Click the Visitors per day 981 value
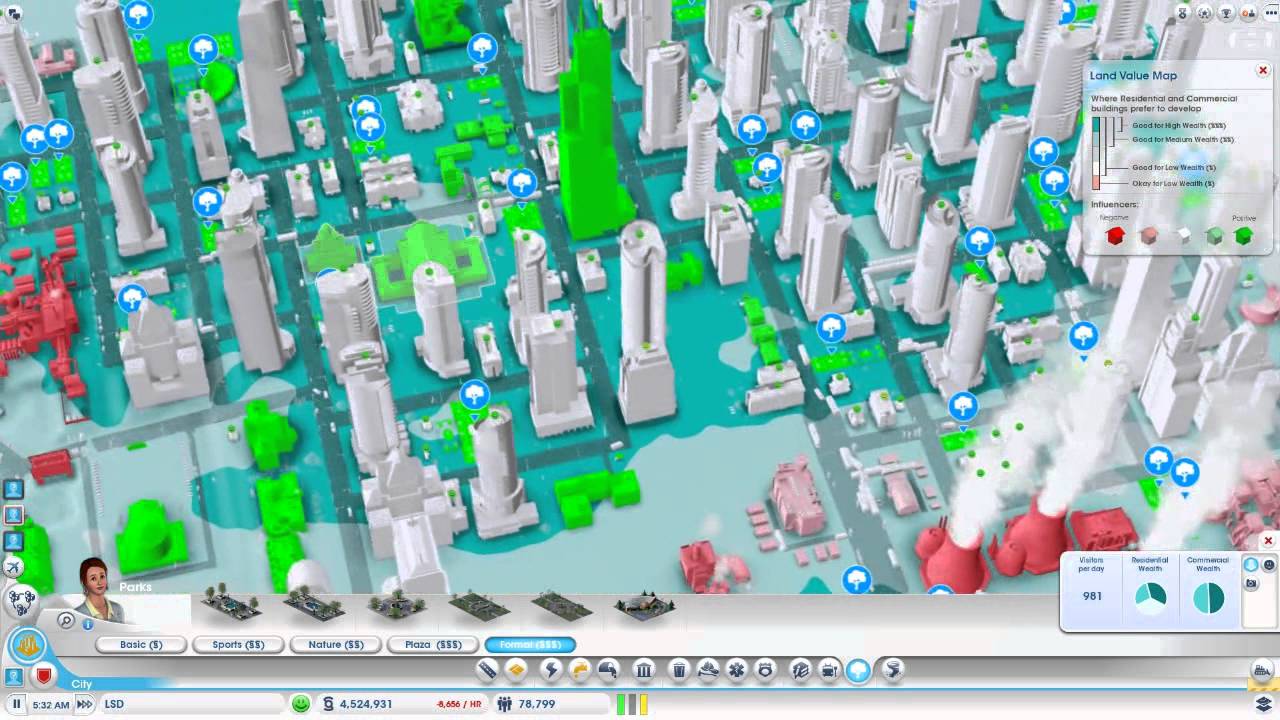The width and height of the screenshot is (1280, 720). (1092, 596)
